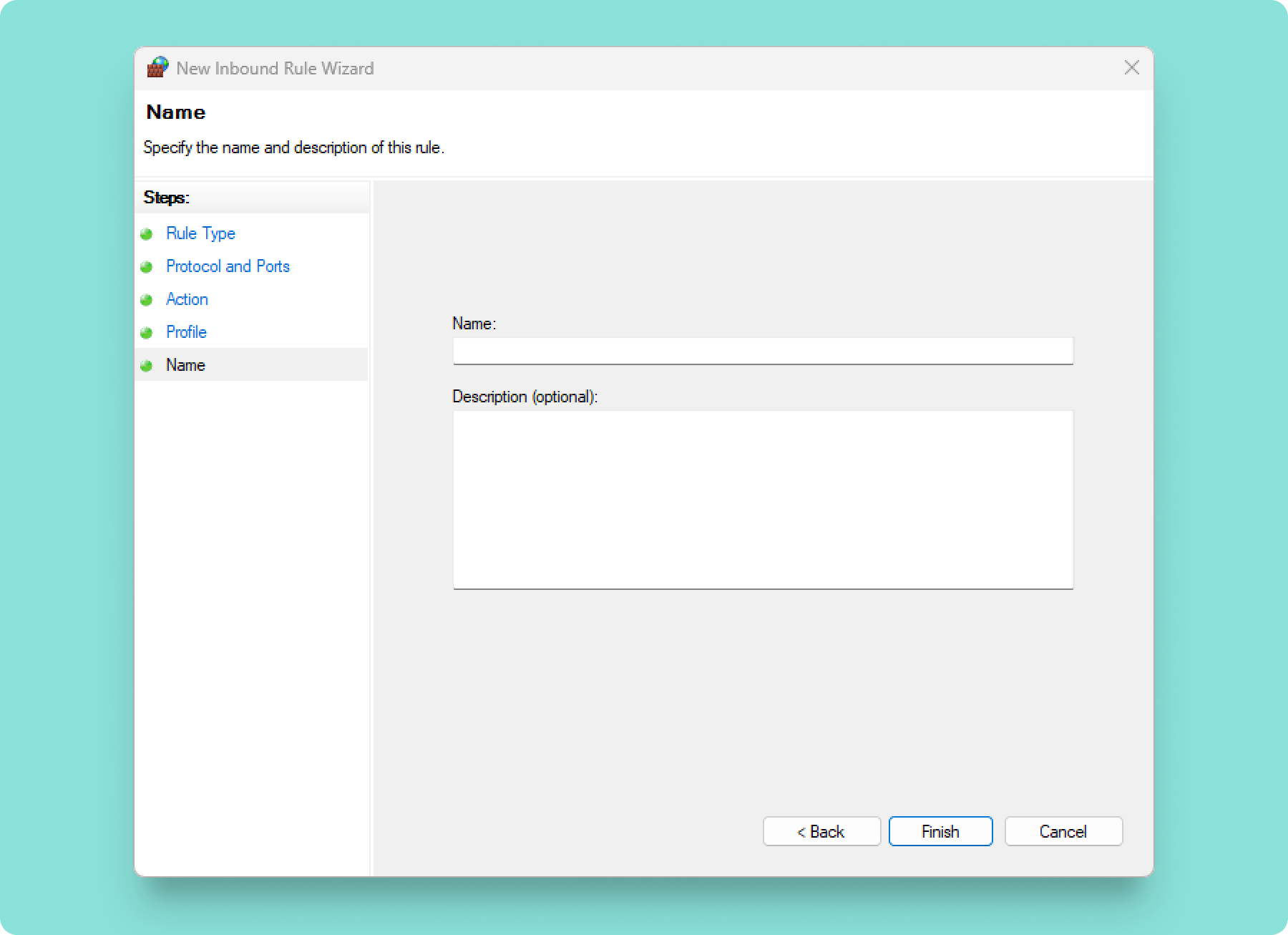Image resolution: width=1288 pixels, height=935 pixels.
Task: Click the green bullet beside Rule Type
Action: (147, 234)
